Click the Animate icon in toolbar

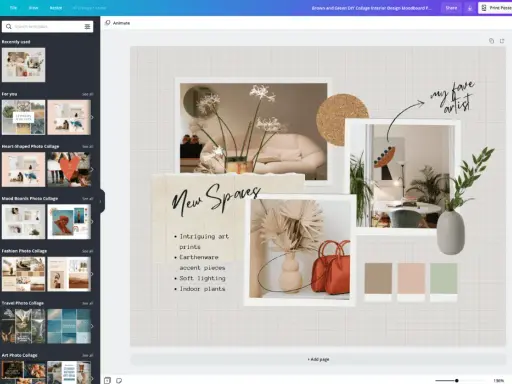click(x=108, y=23)
